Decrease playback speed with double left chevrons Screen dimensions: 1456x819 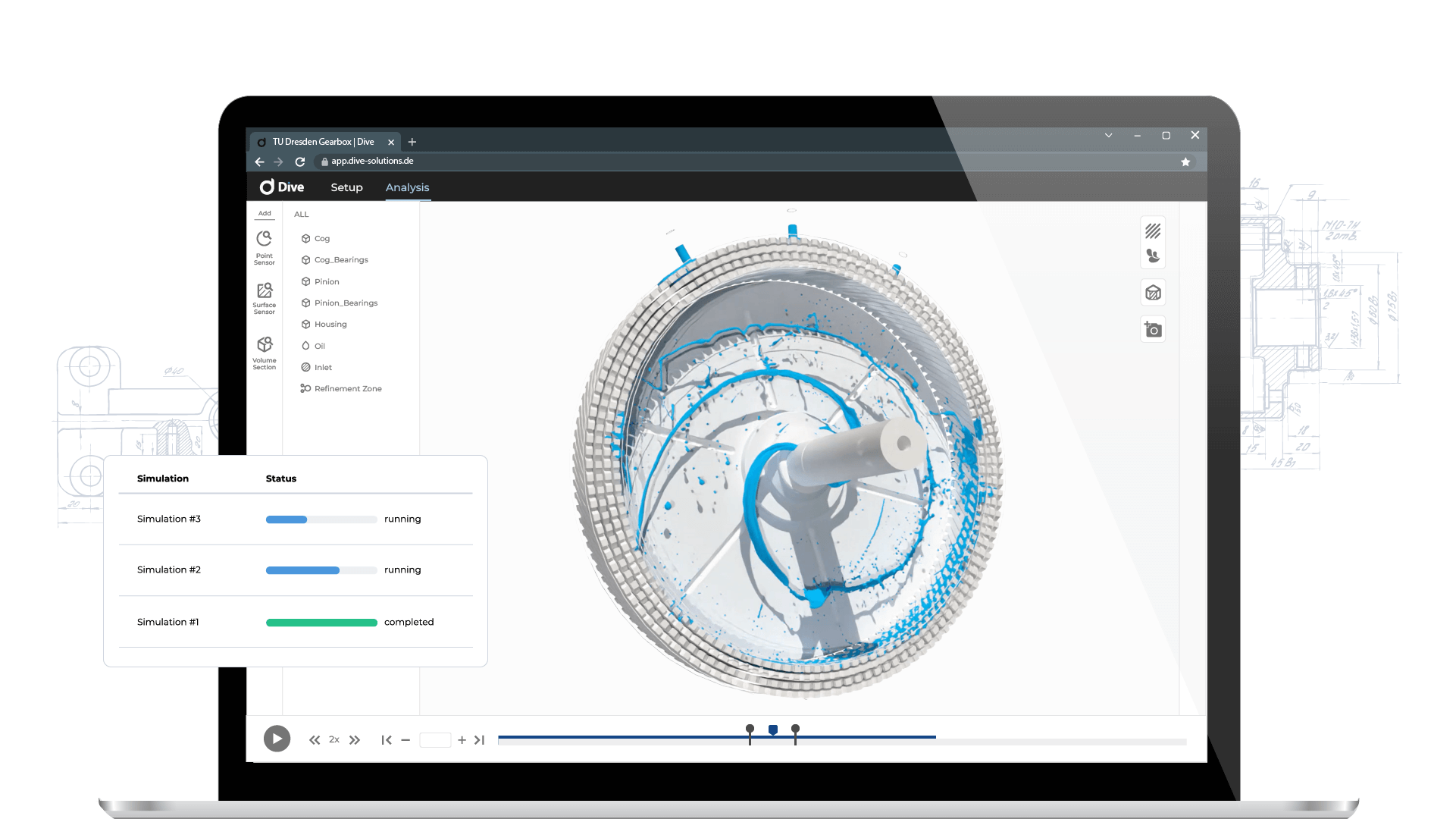pyautogui.click(x=314, y=740)
